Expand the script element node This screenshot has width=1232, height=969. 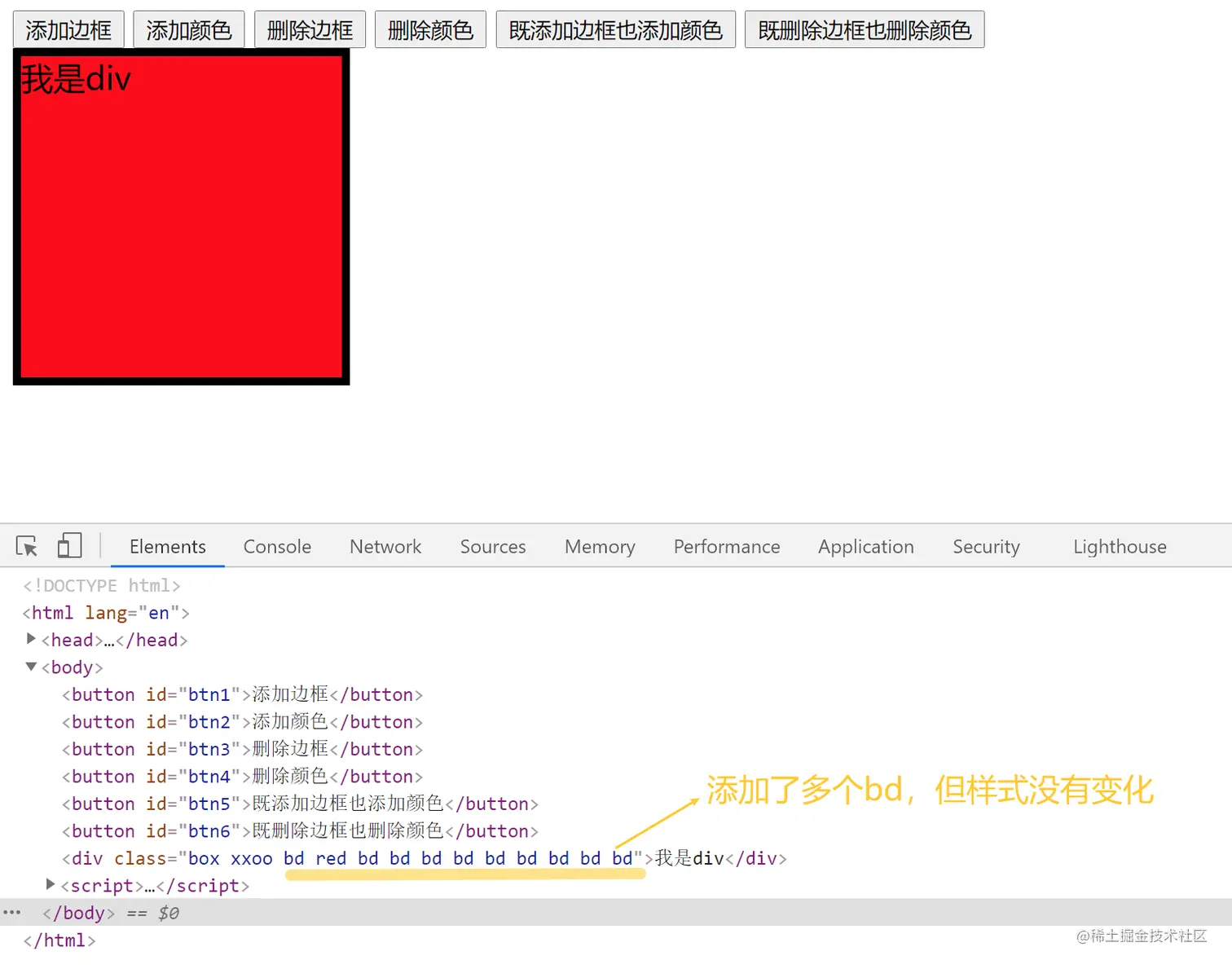50,885
